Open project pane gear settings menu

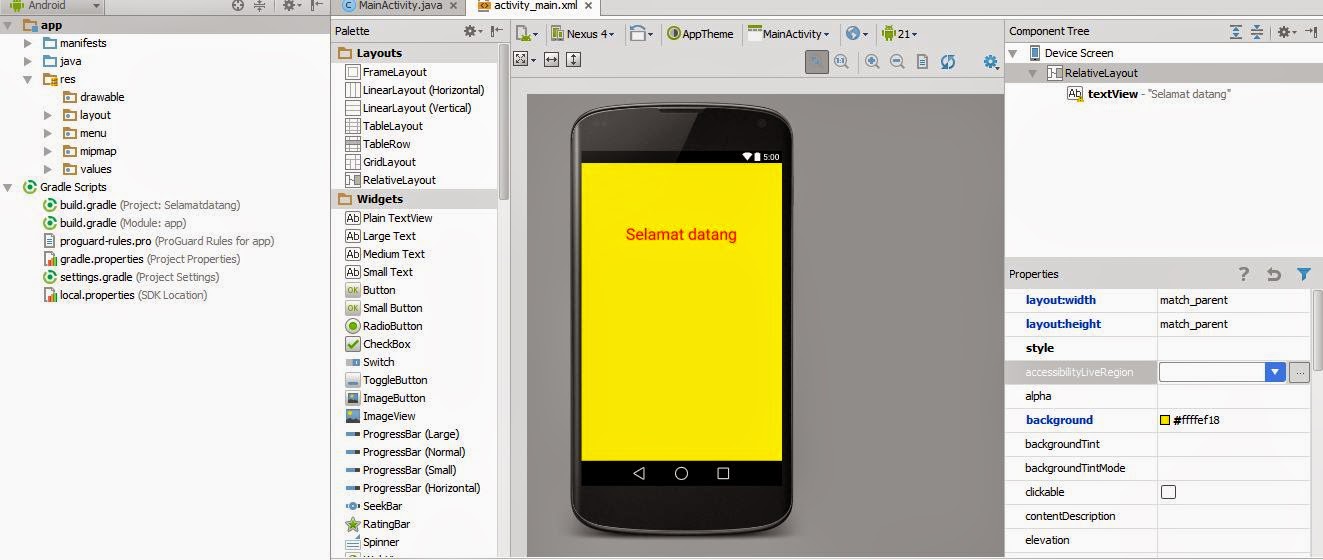[290, 6]
